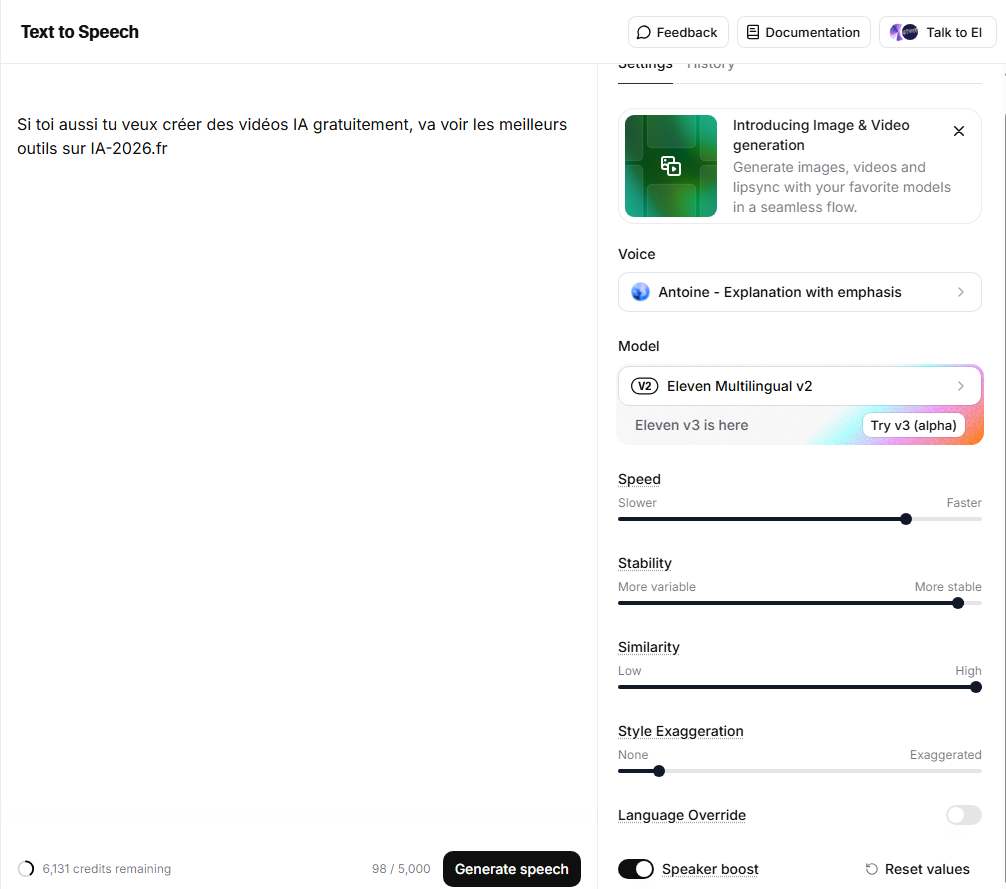1006x889 pixels.
Task: Click the V2 badge in the model selector
Action: click(645, 386)
